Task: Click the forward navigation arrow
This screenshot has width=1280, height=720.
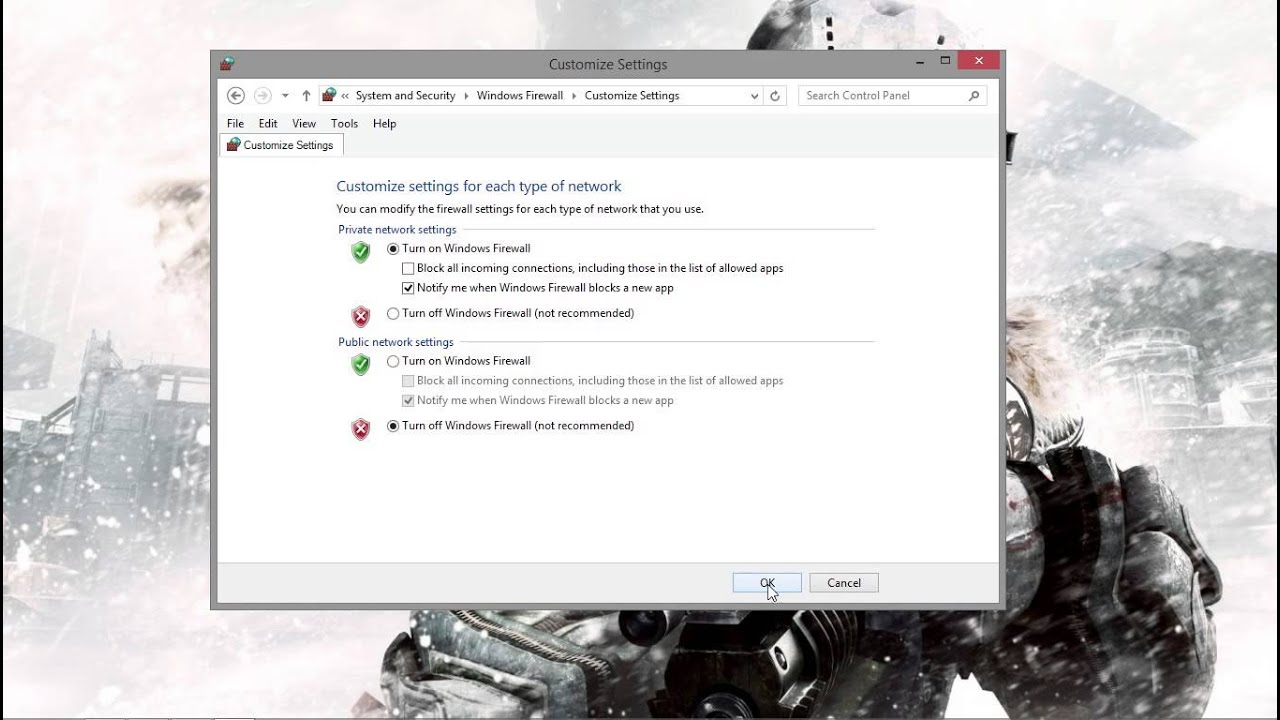Action: [x=262, y=95]
